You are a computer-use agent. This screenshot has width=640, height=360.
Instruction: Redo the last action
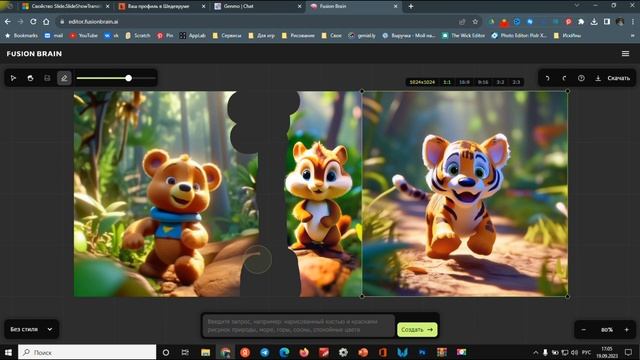point(564,78)
